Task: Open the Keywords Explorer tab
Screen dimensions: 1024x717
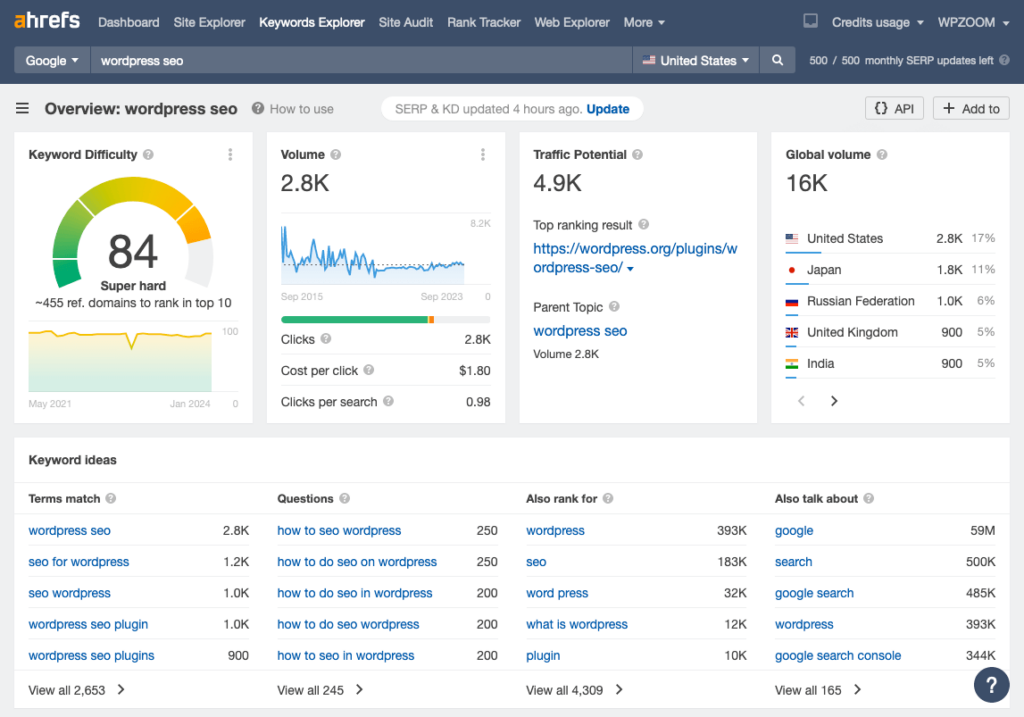Action: coord(312,22)
